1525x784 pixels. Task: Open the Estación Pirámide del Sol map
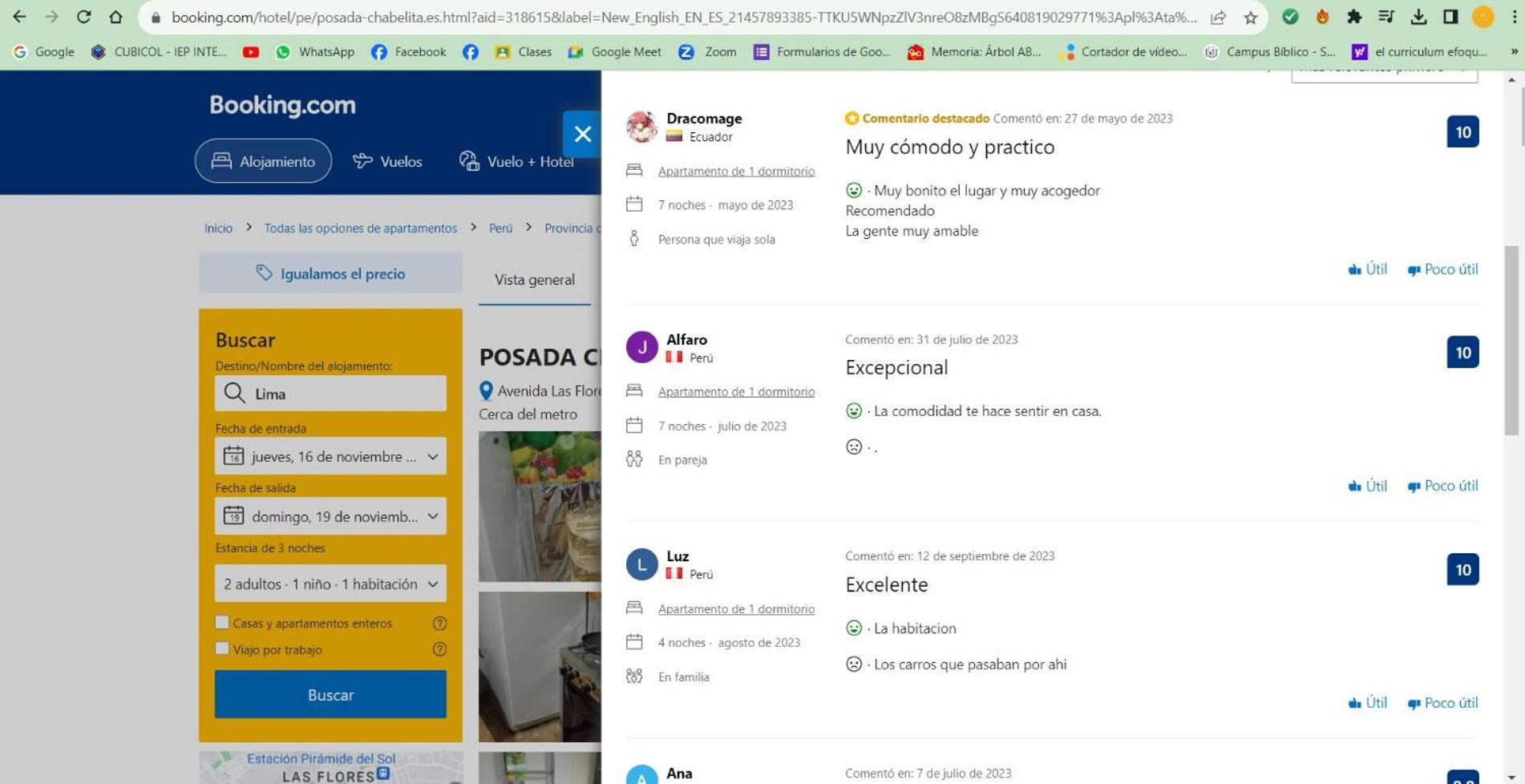(x=330, y=767)
